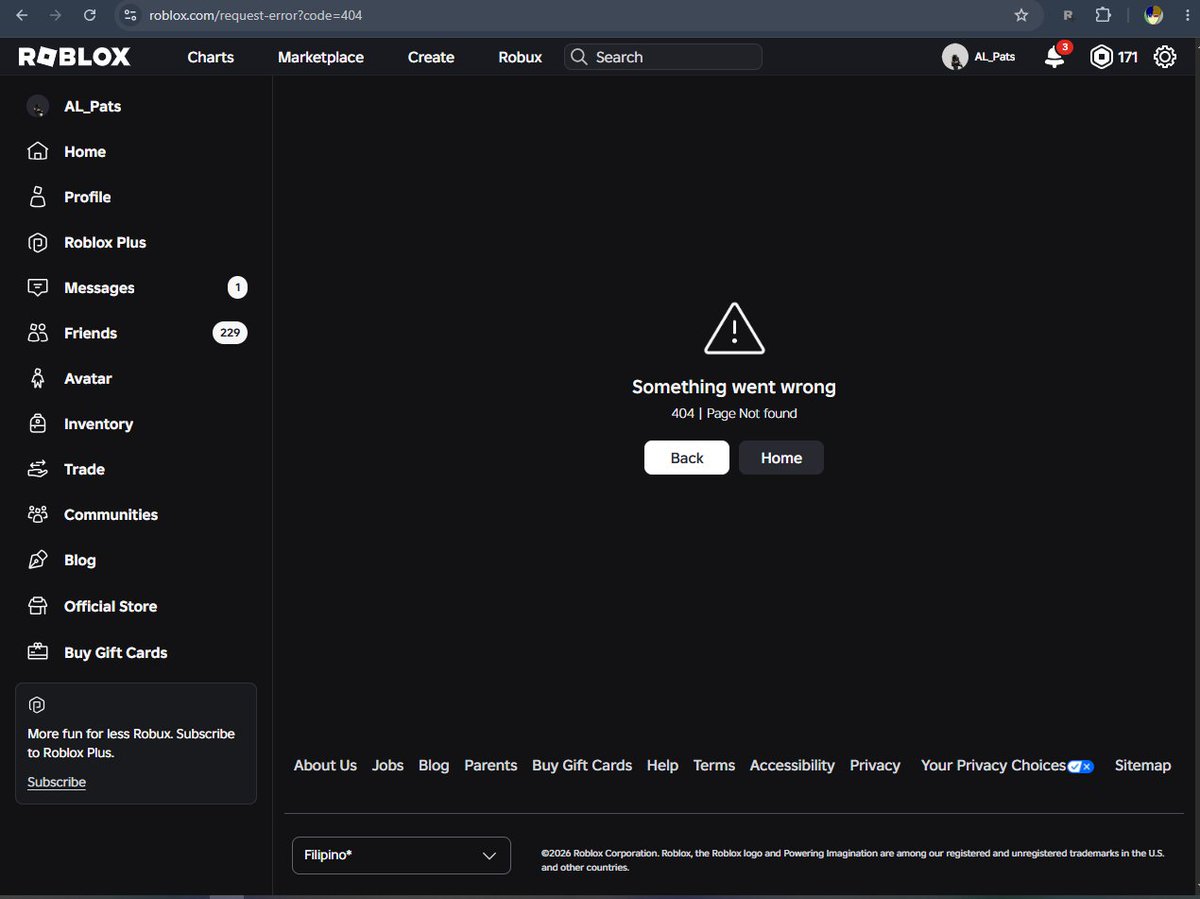The width and height of the screenshot is (1200, 899).
Task: Click the Roblox logo in header
Action: (x=74, y=57)
